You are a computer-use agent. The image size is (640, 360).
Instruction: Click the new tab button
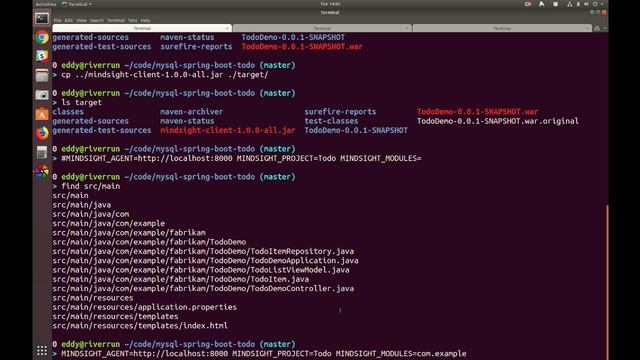597,28
